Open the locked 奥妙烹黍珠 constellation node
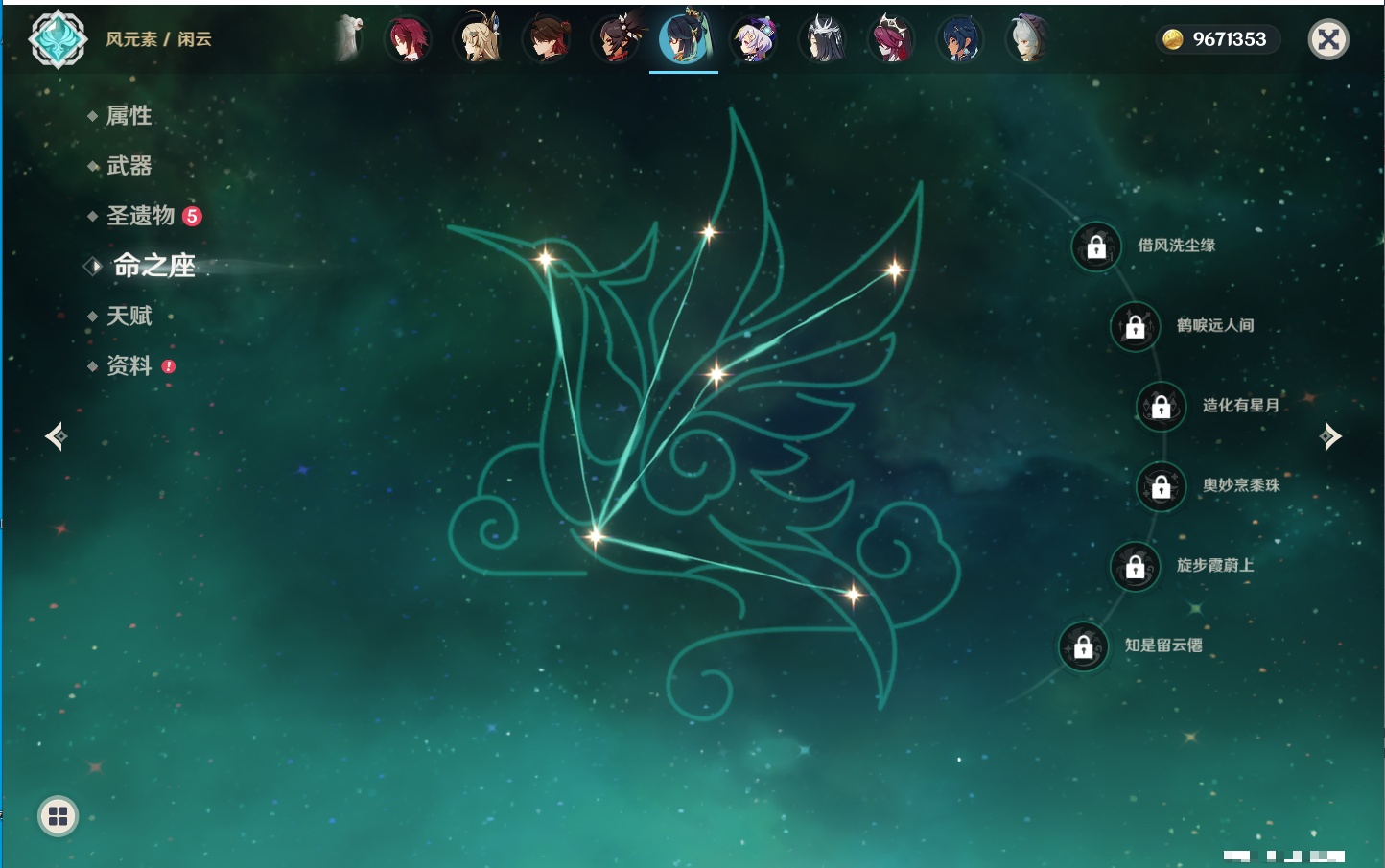The image size is (1385, 868). (x=1162, y=486)
